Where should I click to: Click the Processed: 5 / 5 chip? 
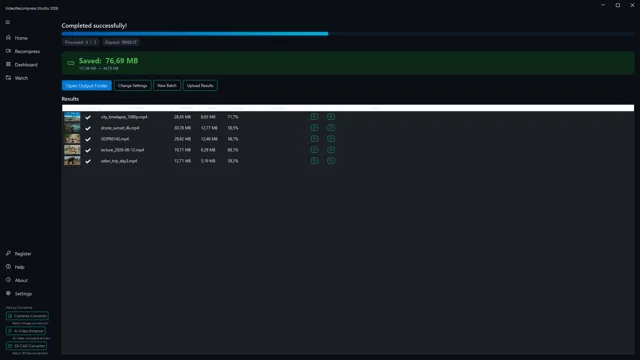coord(80,42)
